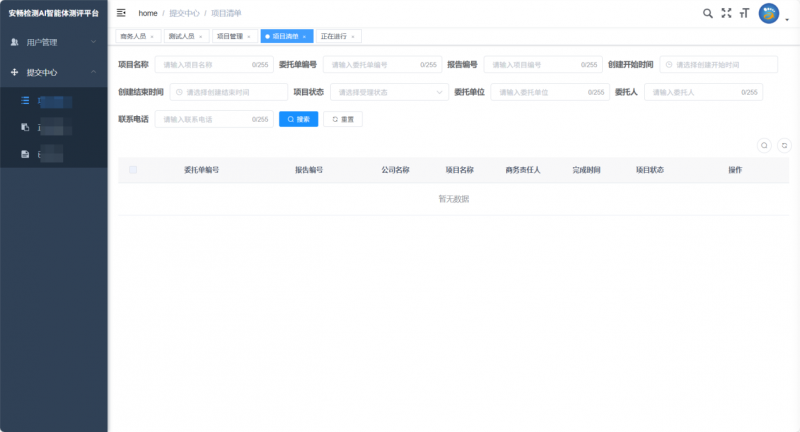Switch to the 项目管理 tab

(x=229, y=36)
